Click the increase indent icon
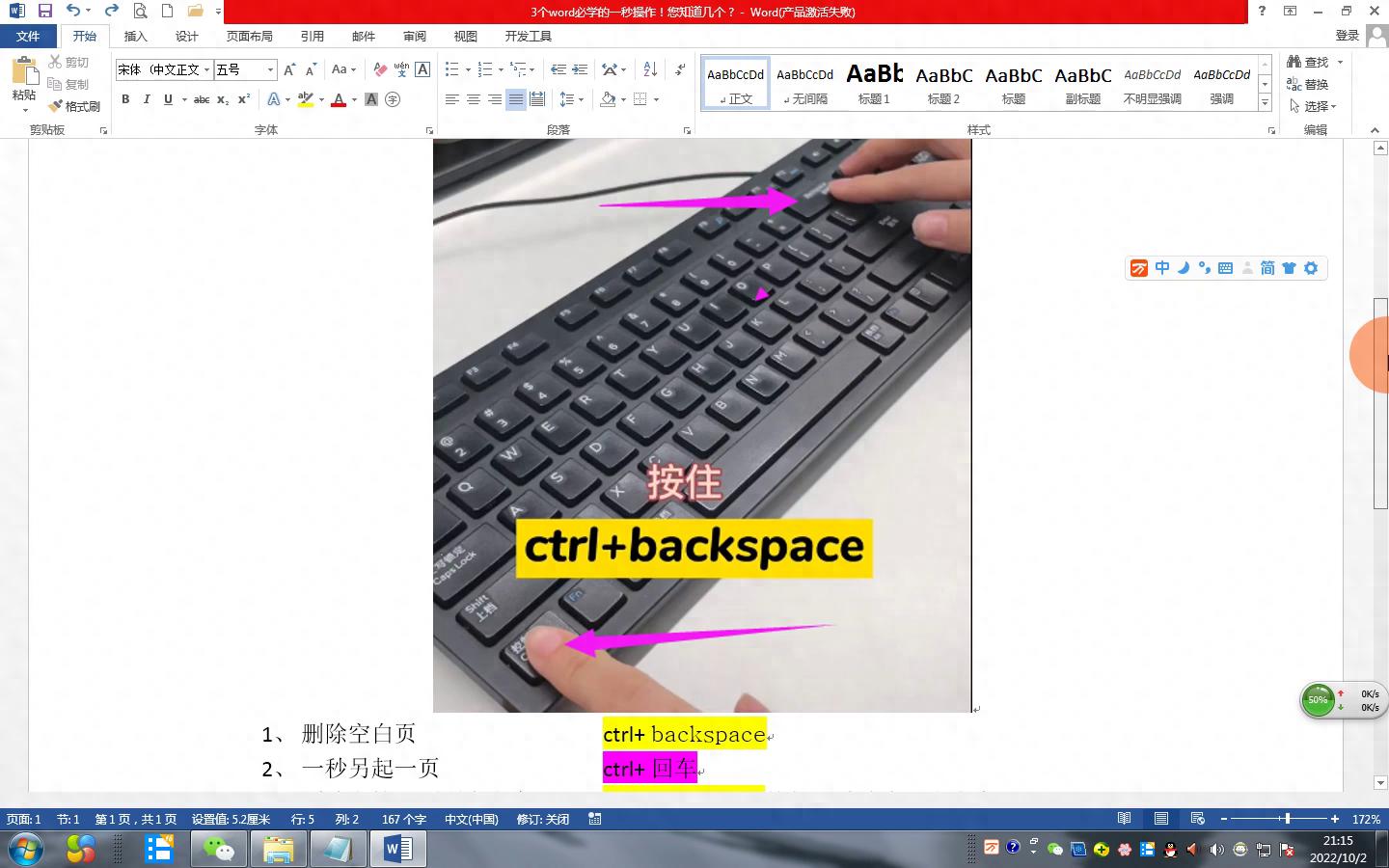The image size is (1389, 868). [580, 69]
